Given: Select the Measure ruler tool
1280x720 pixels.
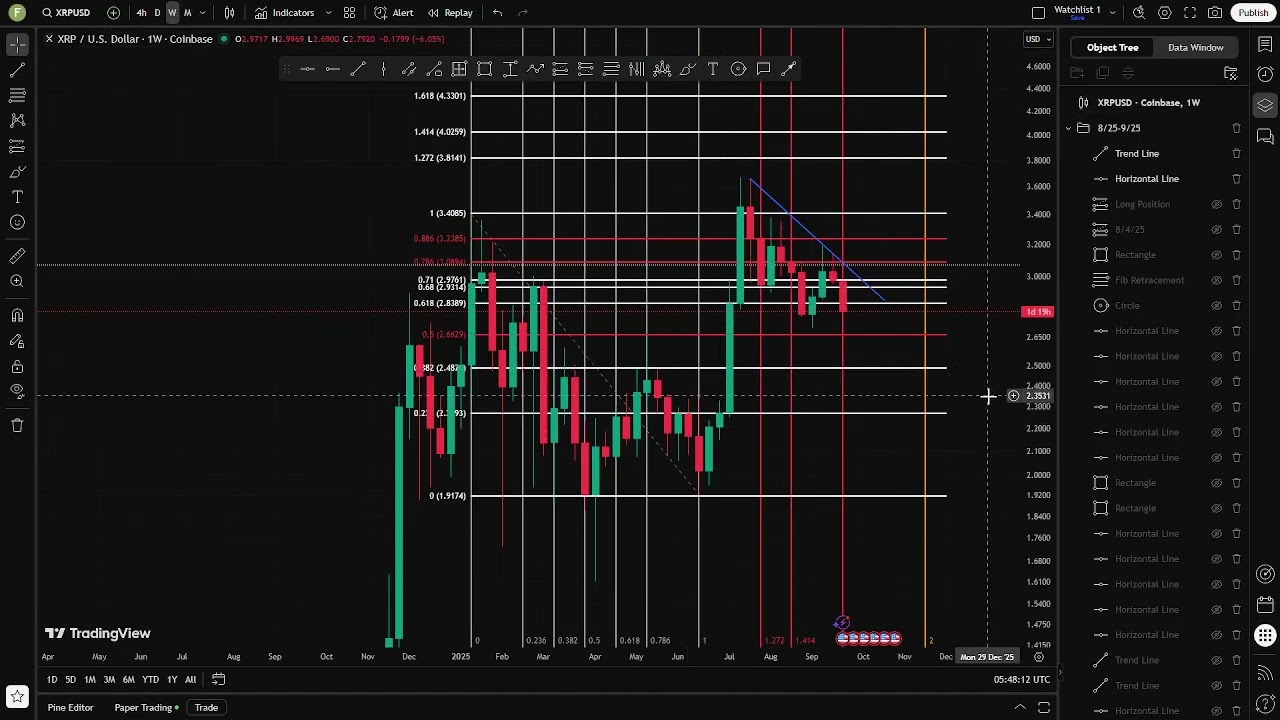Looking at the screenshot, I should tap(17, 257).
